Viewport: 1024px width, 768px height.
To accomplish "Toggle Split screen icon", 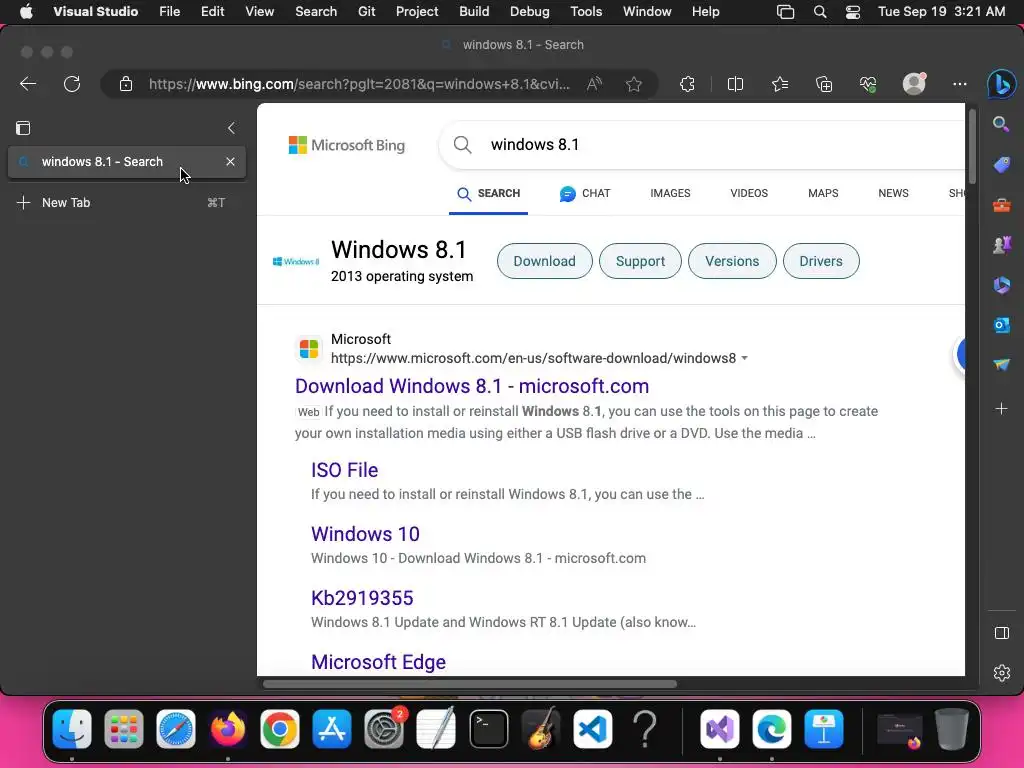I will (735, 84).
